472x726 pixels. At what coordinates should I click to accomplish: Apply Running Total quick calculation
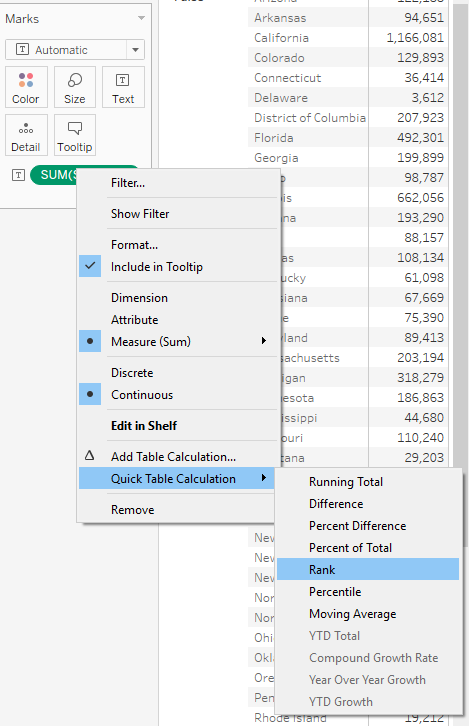click(x=346, y=482)
